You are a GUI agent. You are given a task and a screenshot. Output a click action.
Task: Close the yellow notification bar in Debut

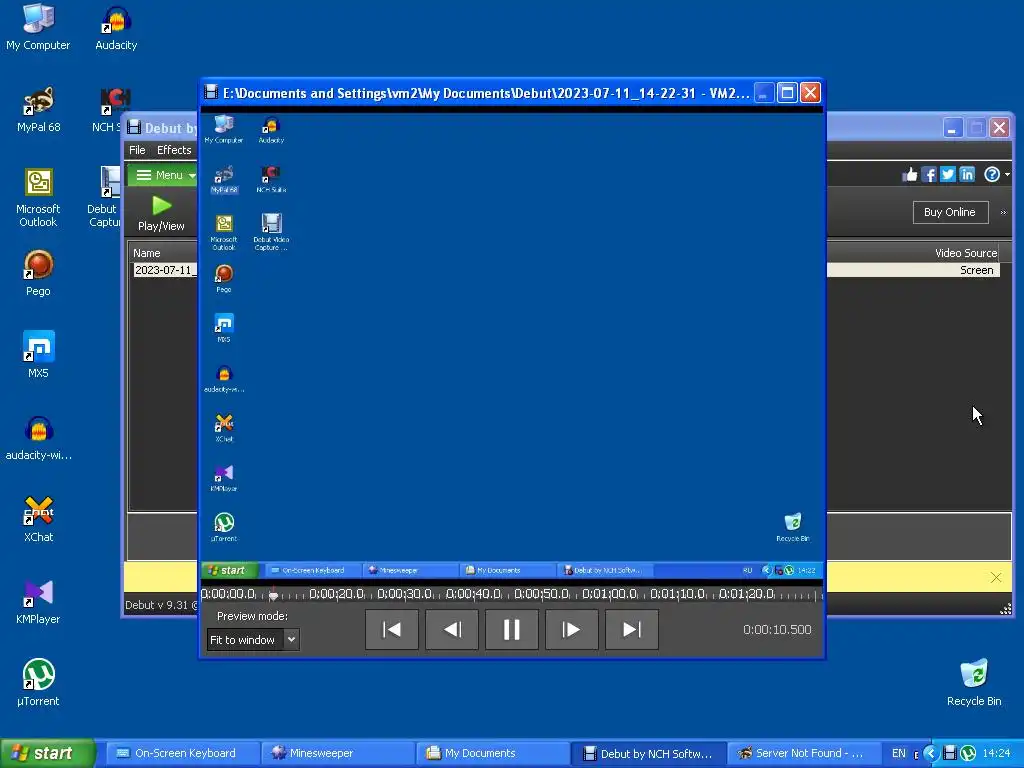click(995, 577)
